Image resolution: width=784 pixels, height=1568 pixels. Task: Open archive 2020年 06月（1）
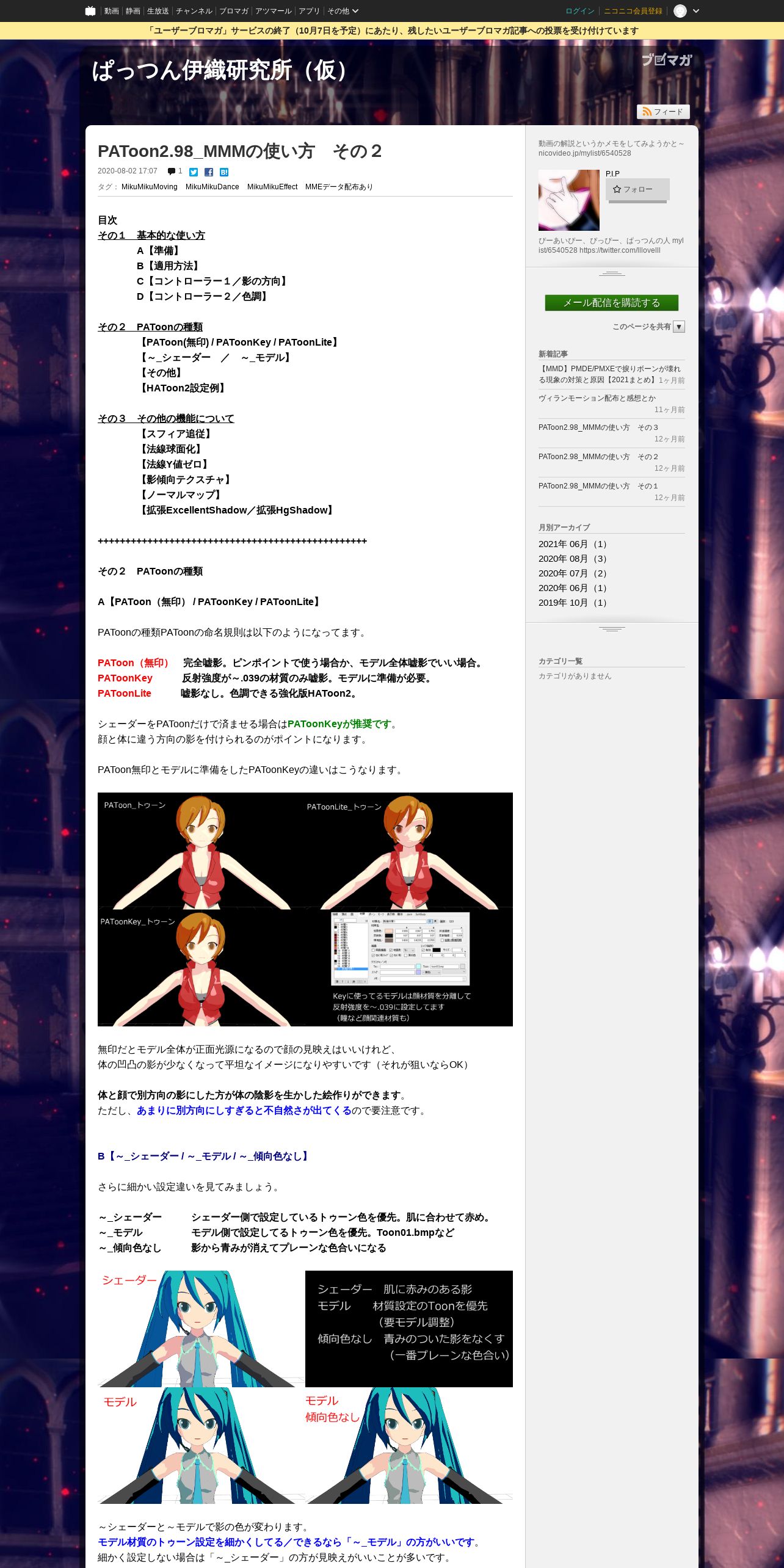pos(573,588)
